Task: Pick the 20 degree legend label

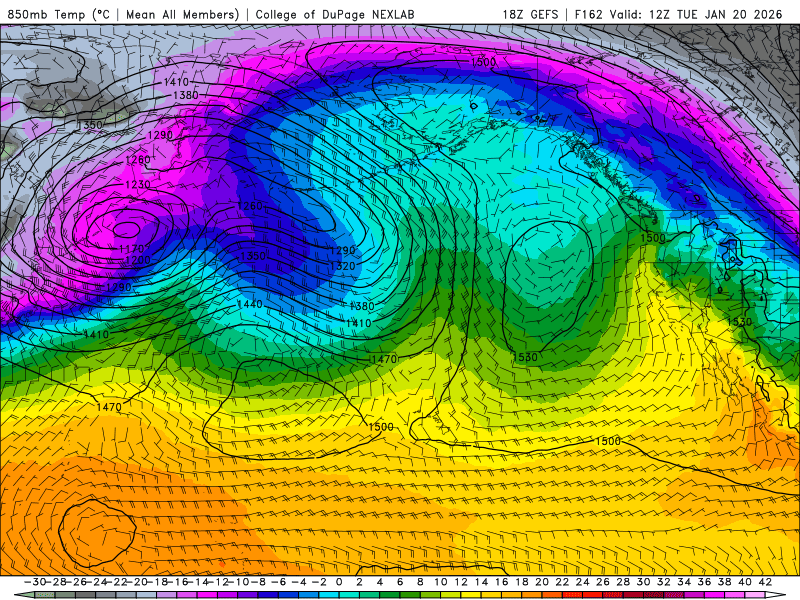Action: 542,582
